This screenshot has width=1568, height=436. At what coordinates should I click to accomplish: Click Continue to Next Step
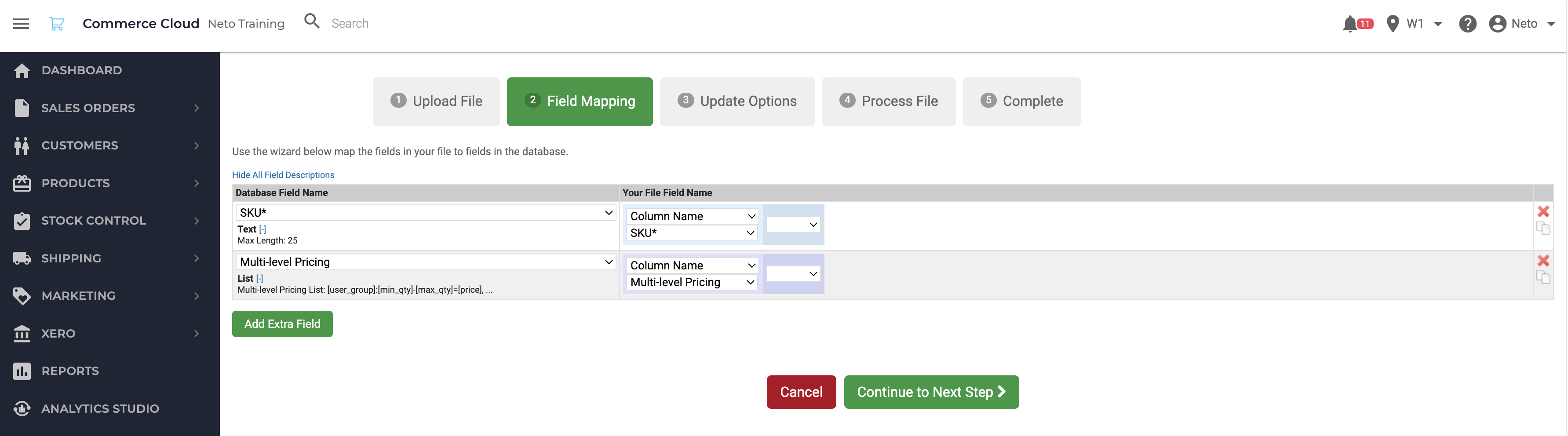click(x=931, y=392)
